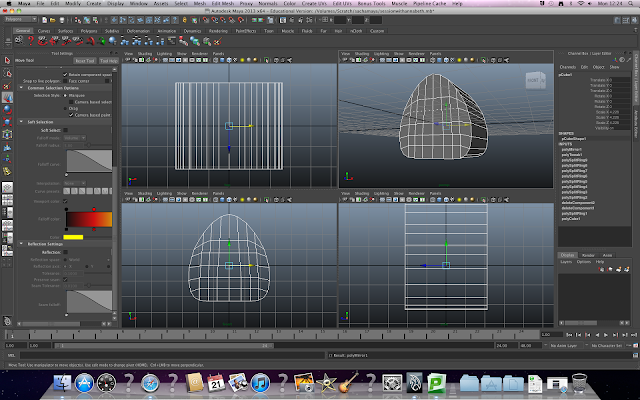This screenshot has width=640, height=400.
Task: Pick the Lasso select tool
Action: [x=7, y=73]
